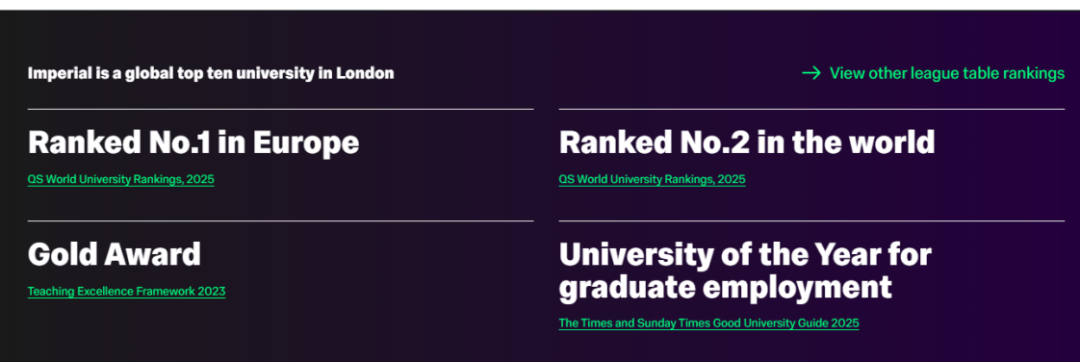Viewport: 1080px width, 362px height.
Task: Select the Ranked No.2 in the world heading
Action: tap(747, 142)
